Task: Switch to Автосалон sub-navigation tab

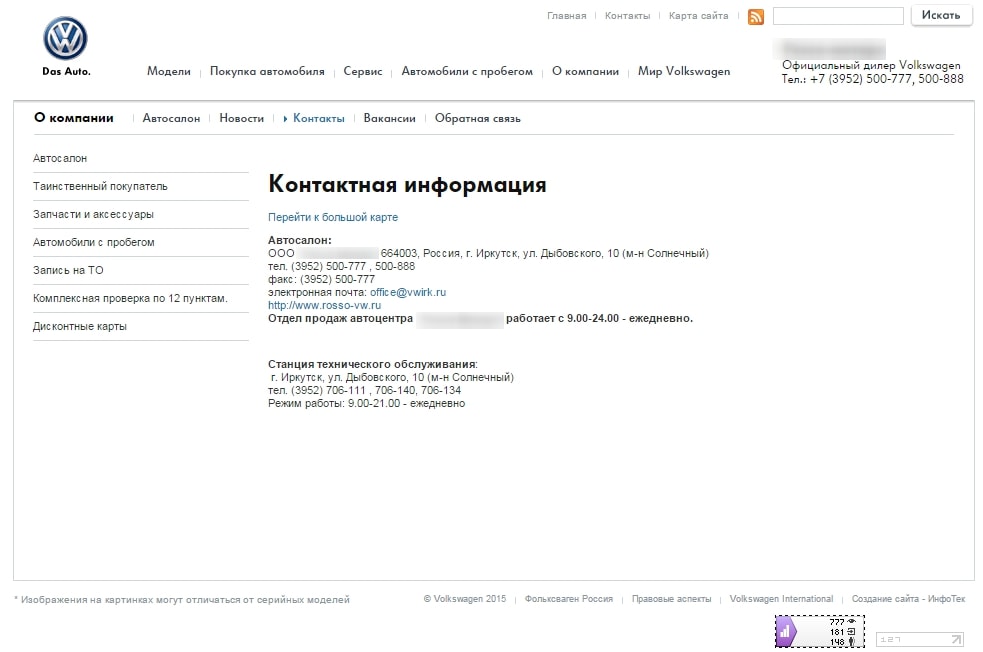Action: tap(171, 118)
